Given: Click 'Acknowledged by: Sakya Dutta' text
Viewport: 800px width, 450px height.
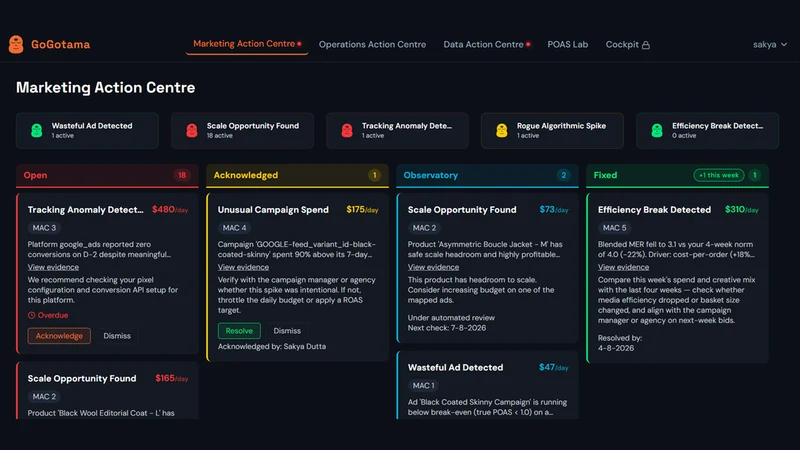Looking at the screenshot, I should point(272,346).
